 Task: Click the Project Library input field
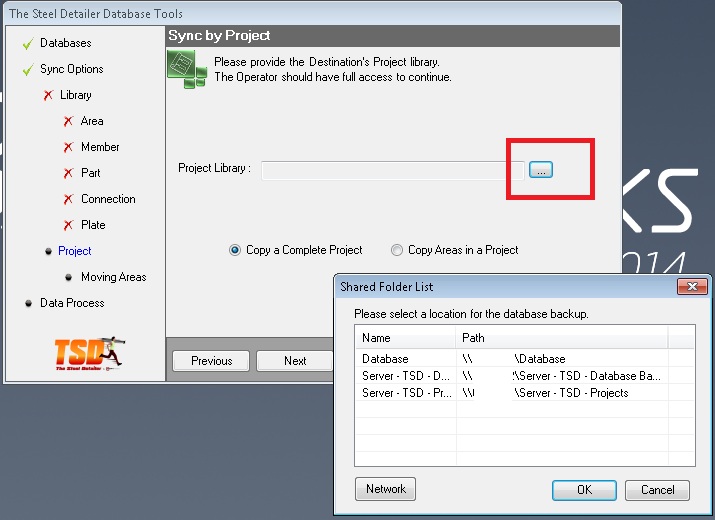pyautogui.click(x=393, y=170)
